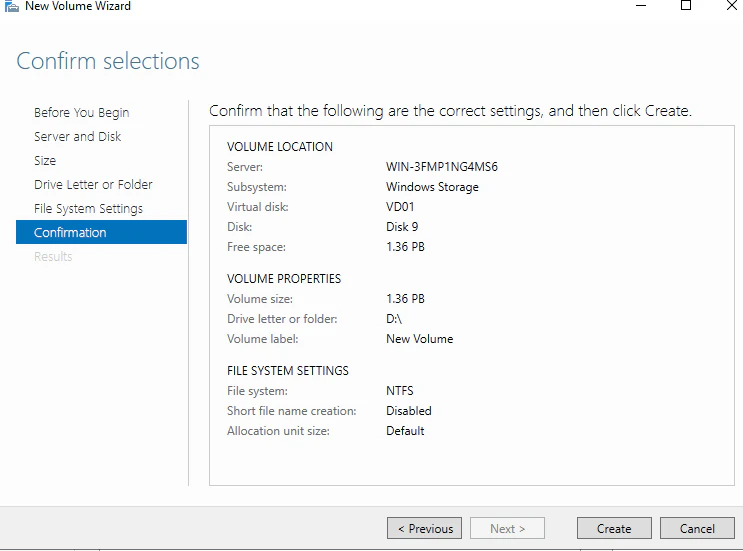Cancel the New Volume Wizard
This screenshot has height=551, width=743.
click(x=697, y=528)
